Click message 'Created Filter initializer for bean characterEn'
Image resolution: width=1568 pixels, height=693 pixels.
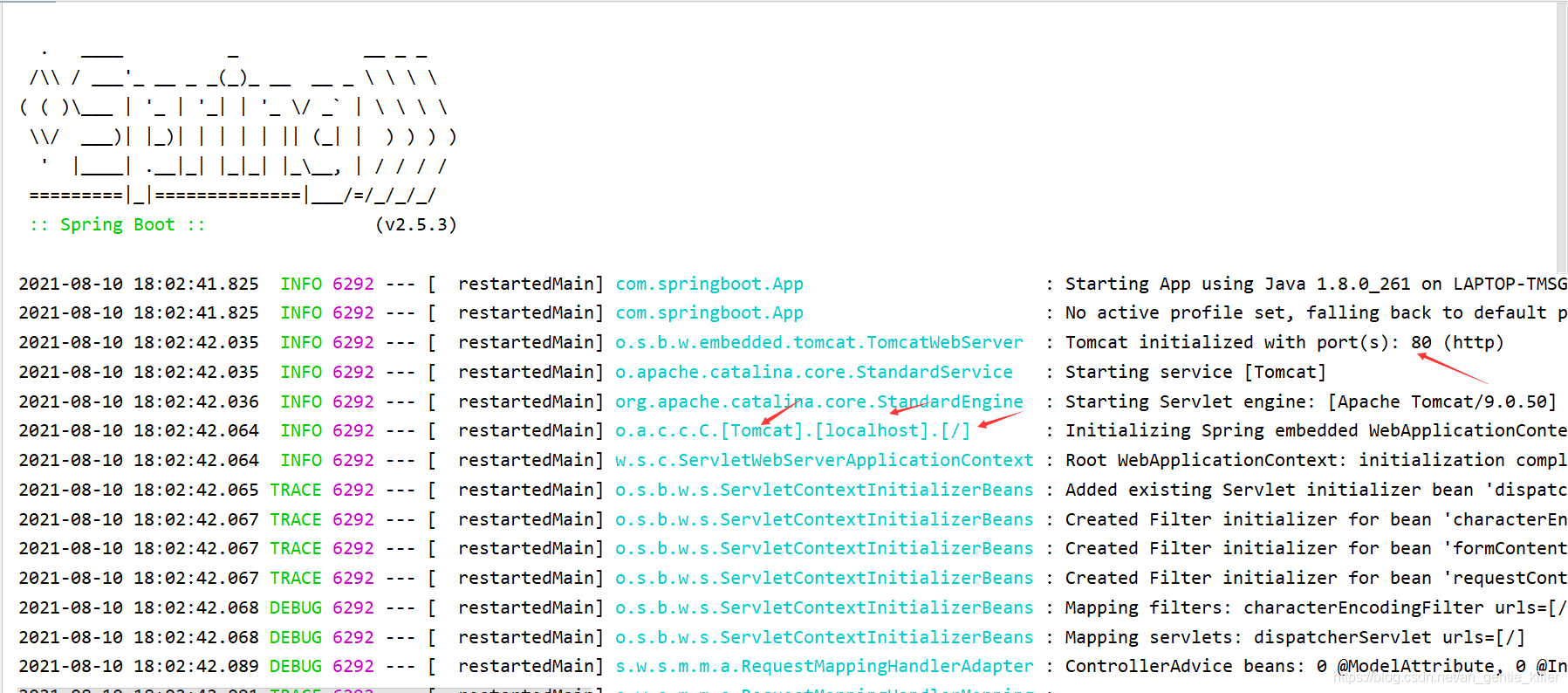(1316, 519)
